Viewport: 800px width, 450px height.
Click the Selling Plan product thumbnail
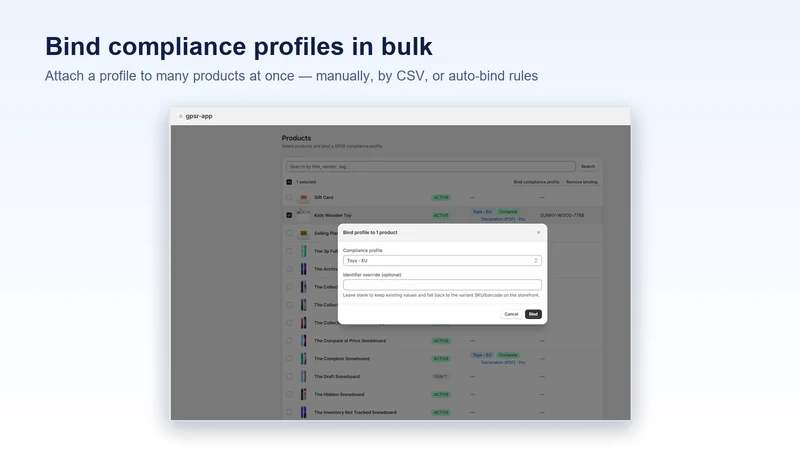pyautogui.click(x=304, y=233)
